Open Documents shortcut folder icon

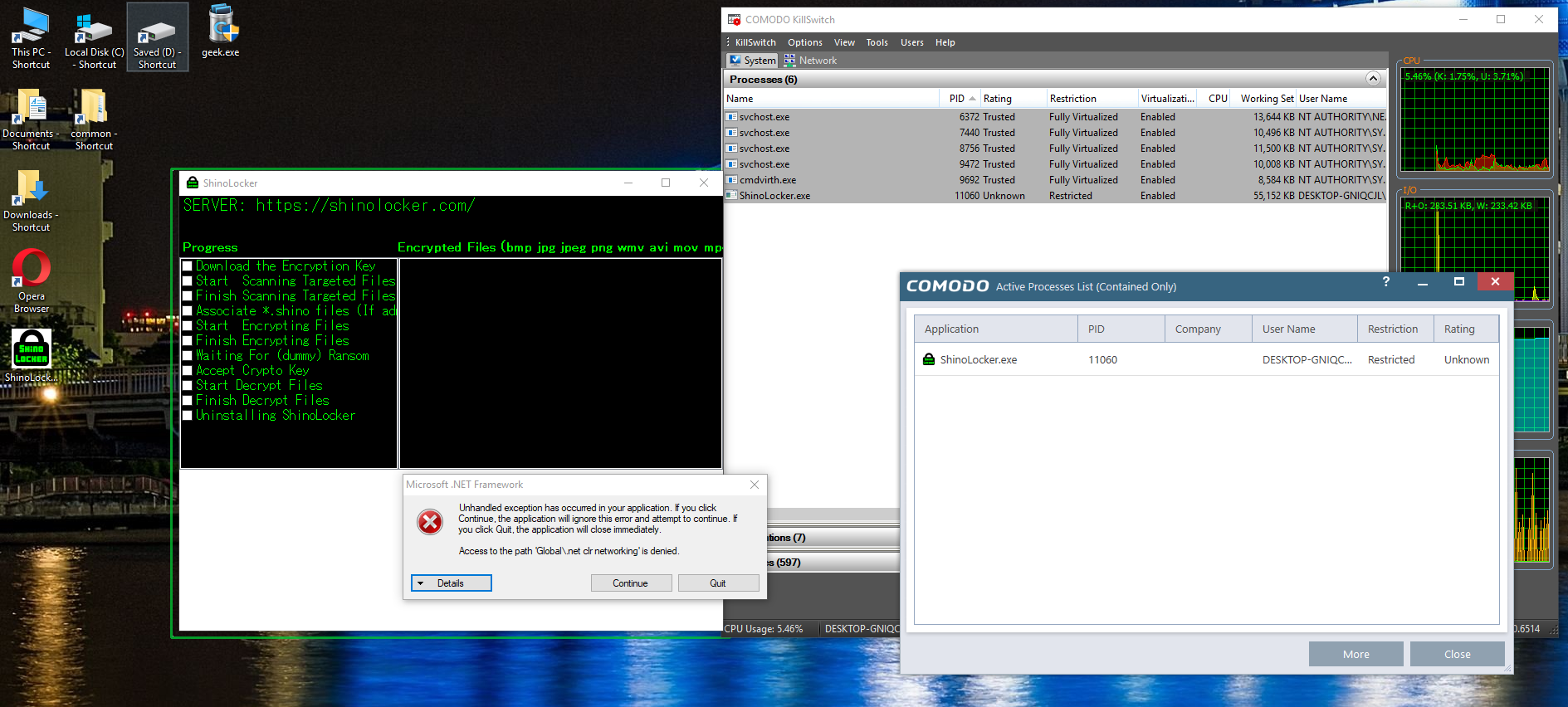(x=31, y=119)
